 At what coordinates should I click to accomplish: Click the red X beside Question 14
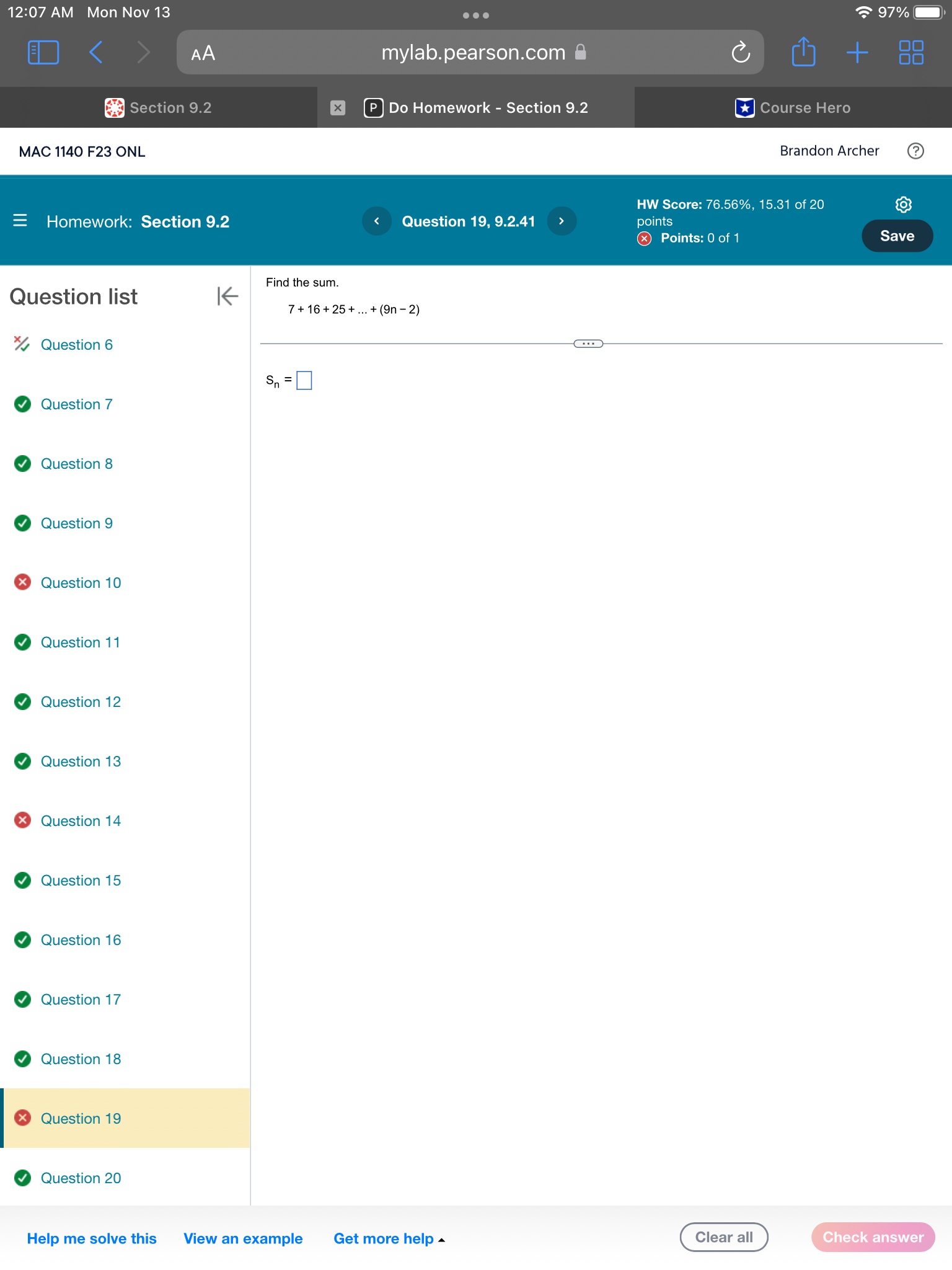pos(22,820)
